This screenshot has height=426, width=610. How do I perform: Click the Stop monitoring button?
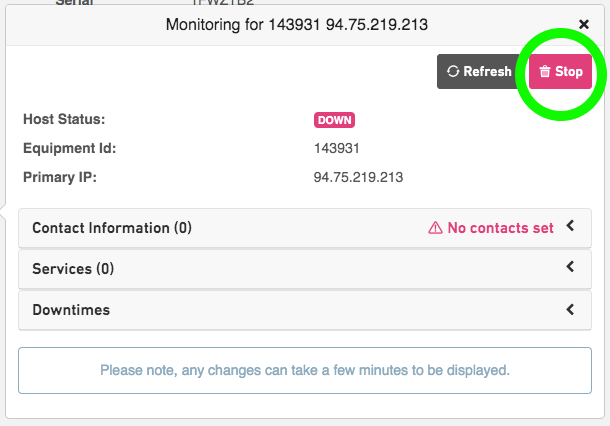coord(560,72)
